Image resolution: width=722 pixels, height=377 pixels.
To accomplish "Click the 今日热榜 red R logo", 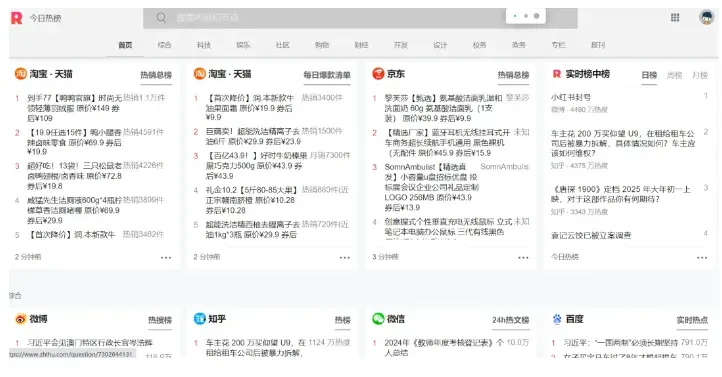I will tap(17, 18).
